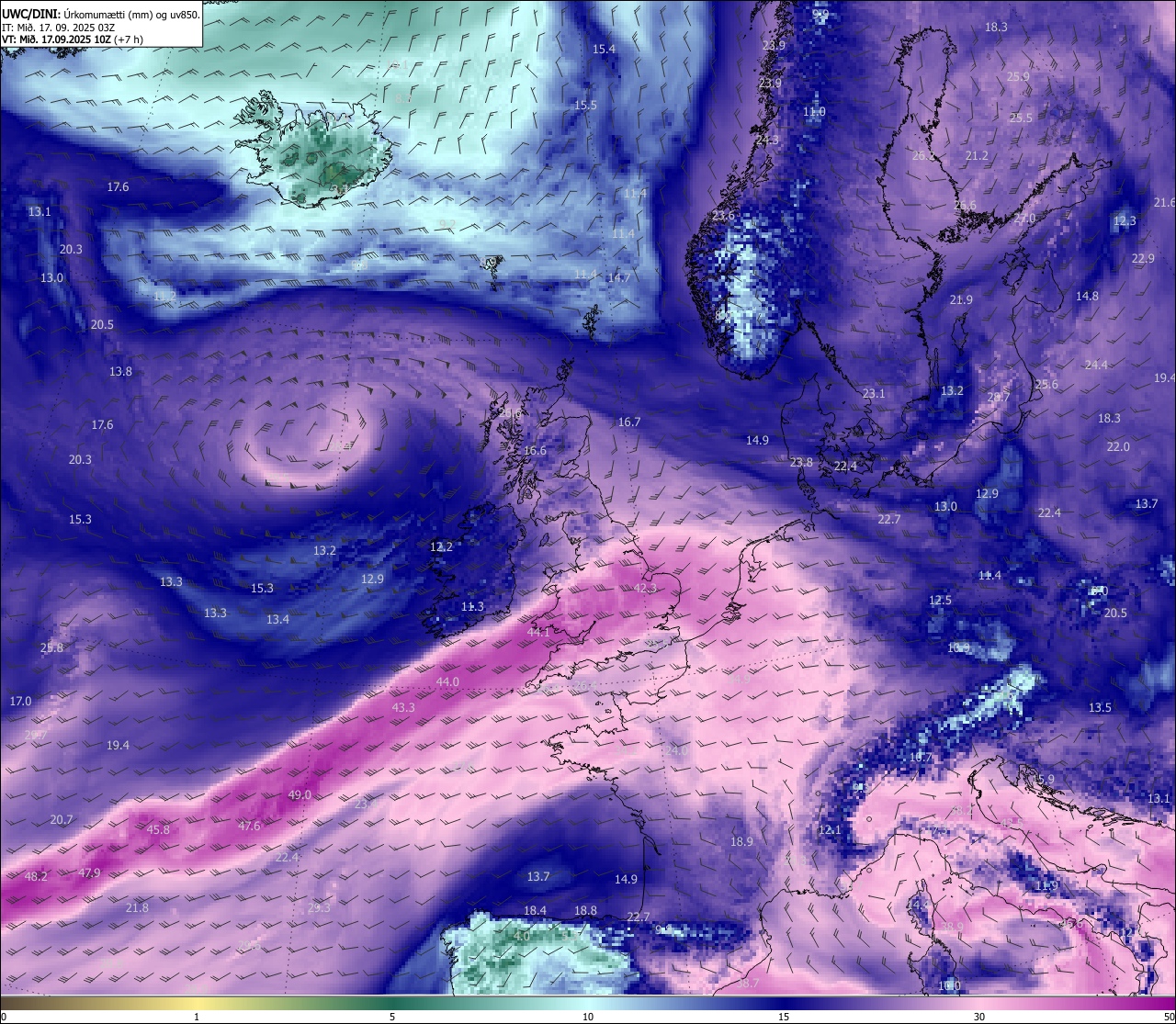Click the map value 27.0
This screenshot has height=1024, width=1176.
[1024, 218]
